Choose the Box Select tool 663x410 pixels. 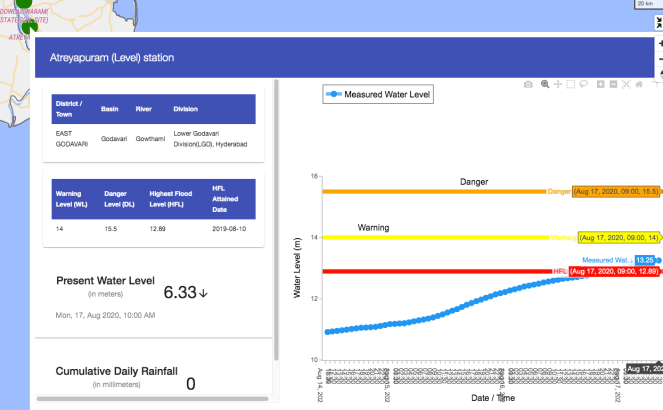point(570,85)
